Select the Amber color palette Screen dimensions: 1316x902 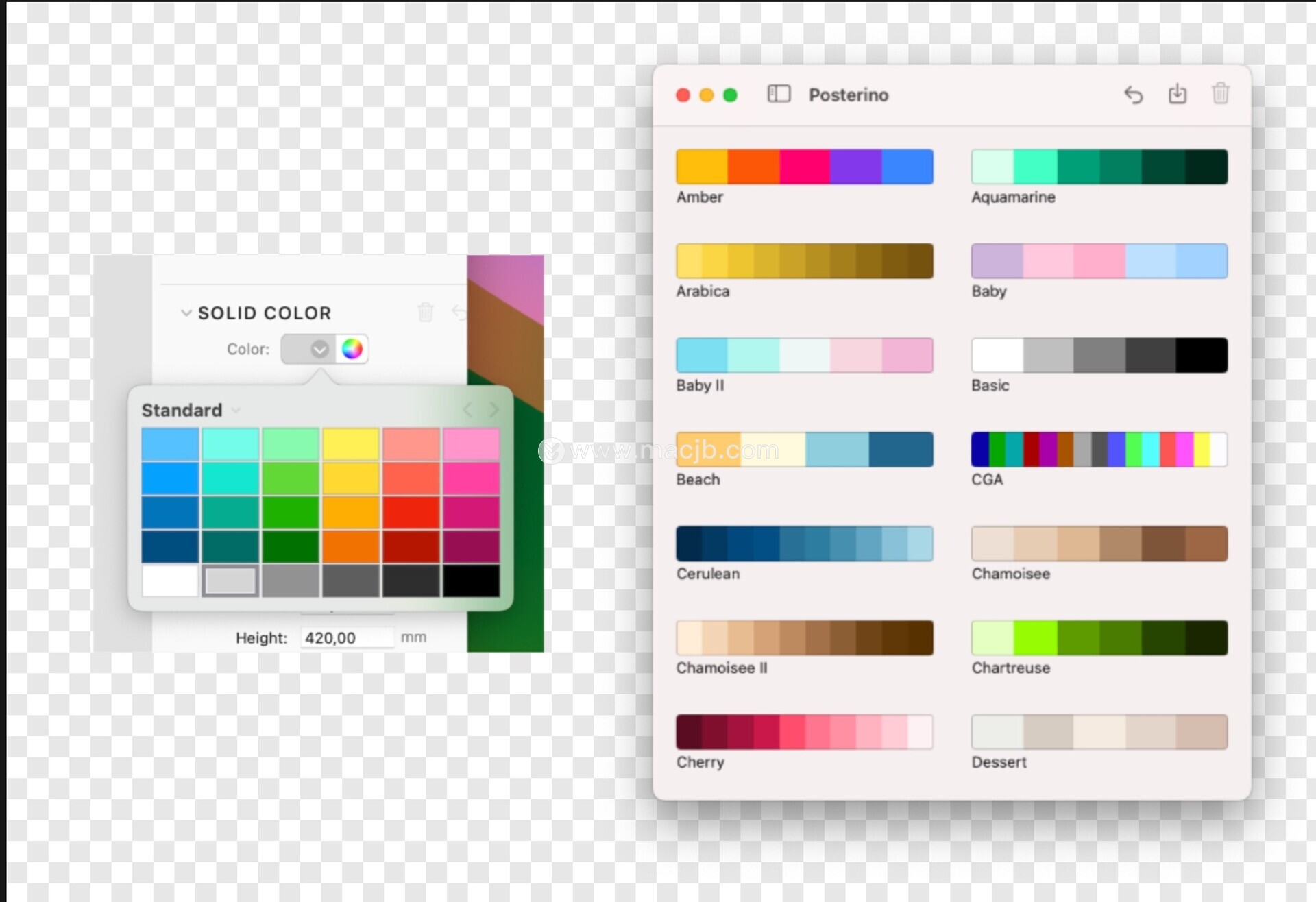(804, 167)
